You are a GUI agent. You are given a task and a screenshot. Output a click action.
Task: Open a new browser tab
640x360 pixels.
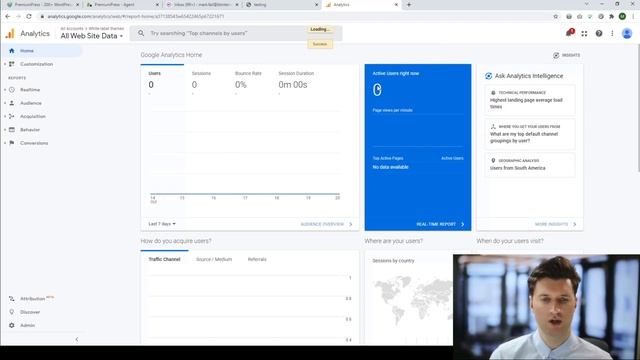tap(409, 4)
